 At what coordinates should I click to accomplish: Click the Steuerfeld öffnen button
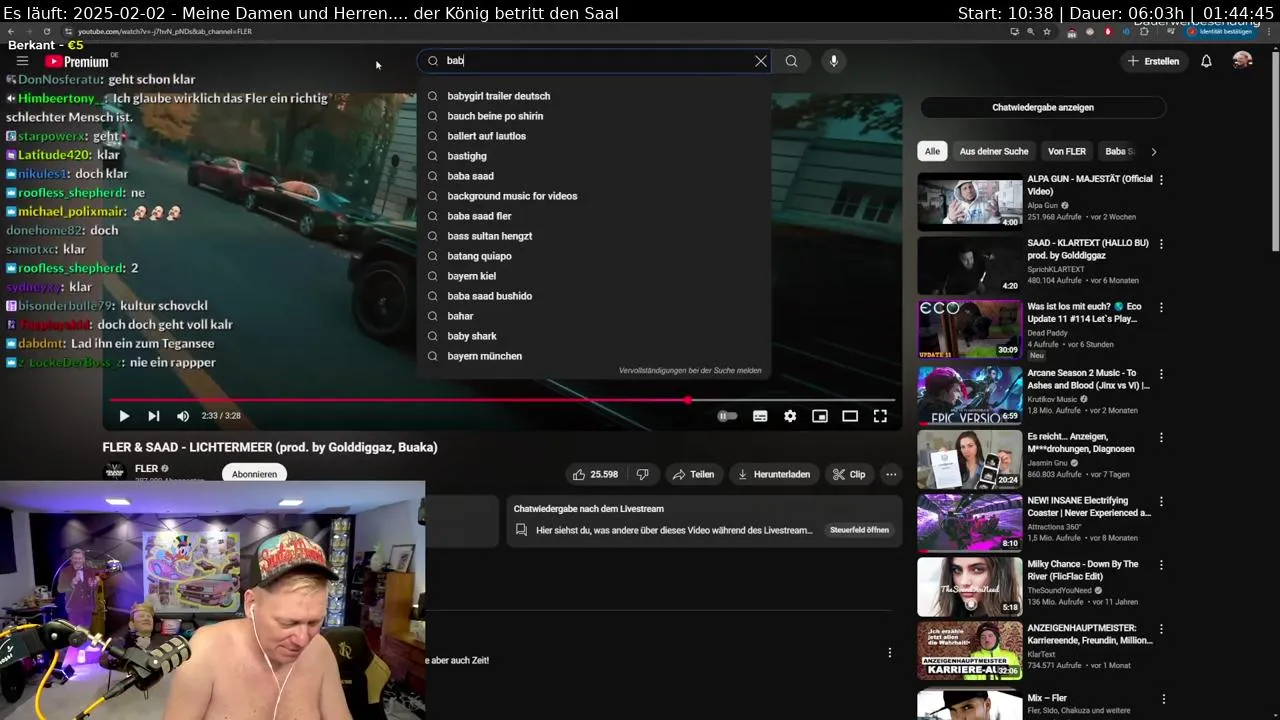(859, 530)
